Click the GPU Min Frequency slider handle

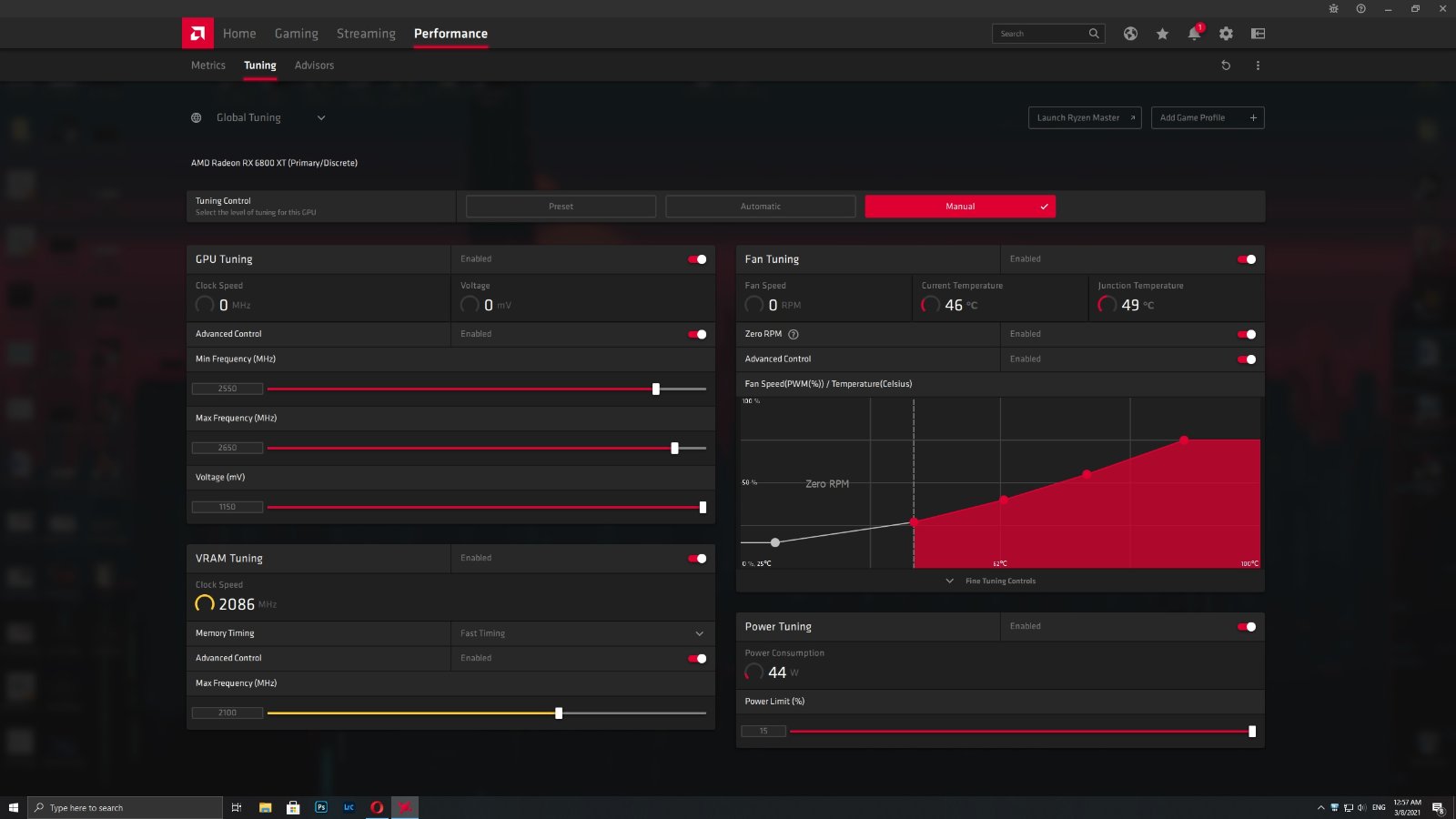(656, 389)
